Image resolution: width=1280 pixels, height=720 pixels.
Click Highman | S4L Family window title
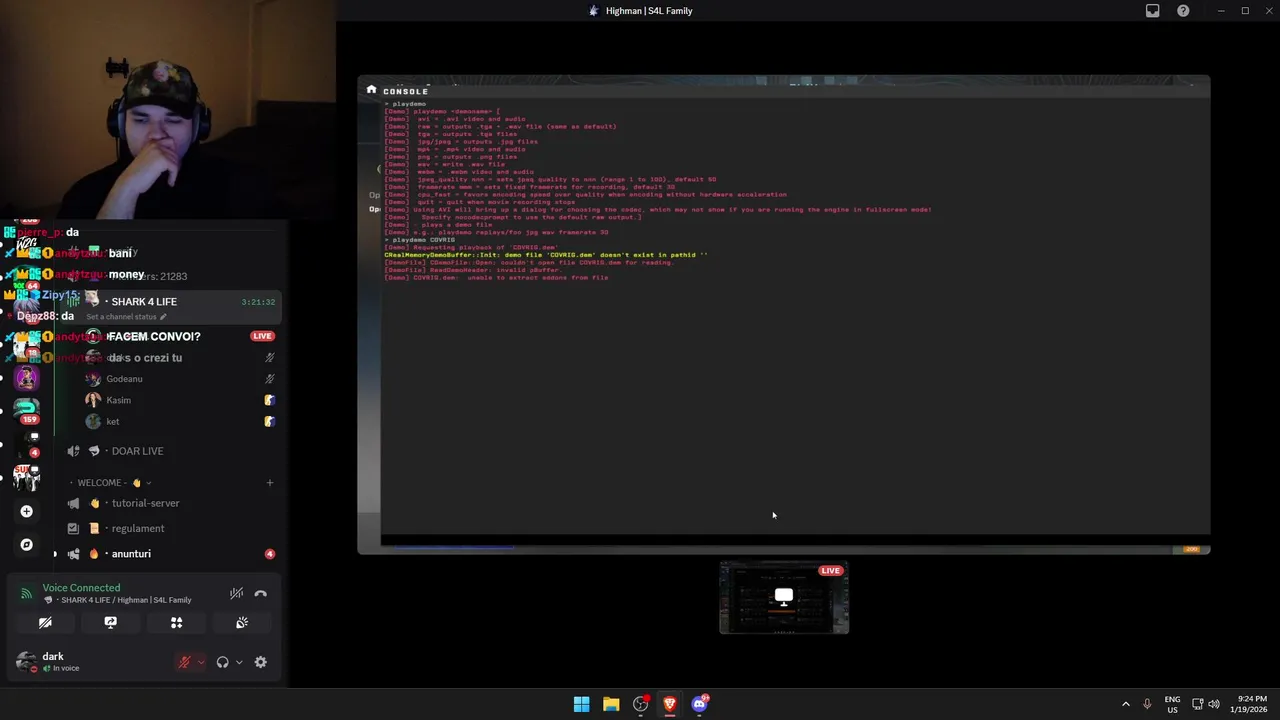(649, 11)
